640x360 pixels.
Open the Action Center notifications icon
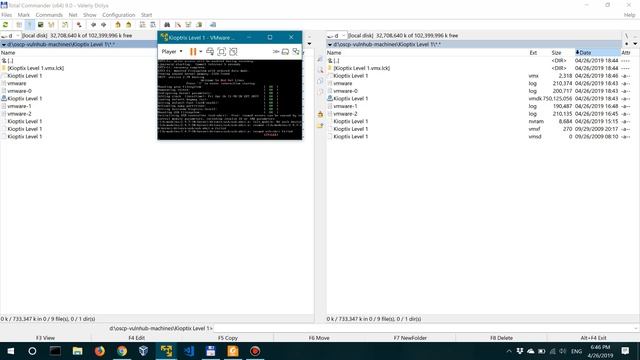pos(625,351)
